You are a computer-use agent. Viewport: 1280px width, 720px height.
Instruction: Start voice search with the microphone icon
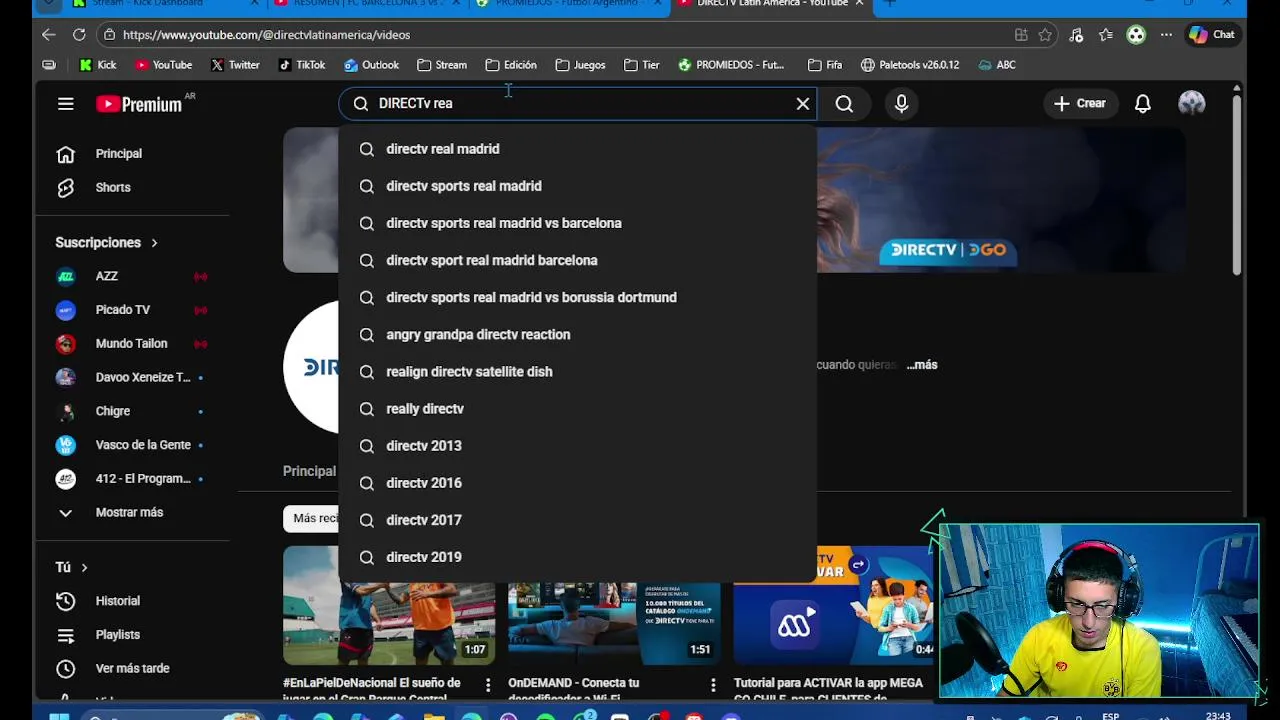[901, 104]
